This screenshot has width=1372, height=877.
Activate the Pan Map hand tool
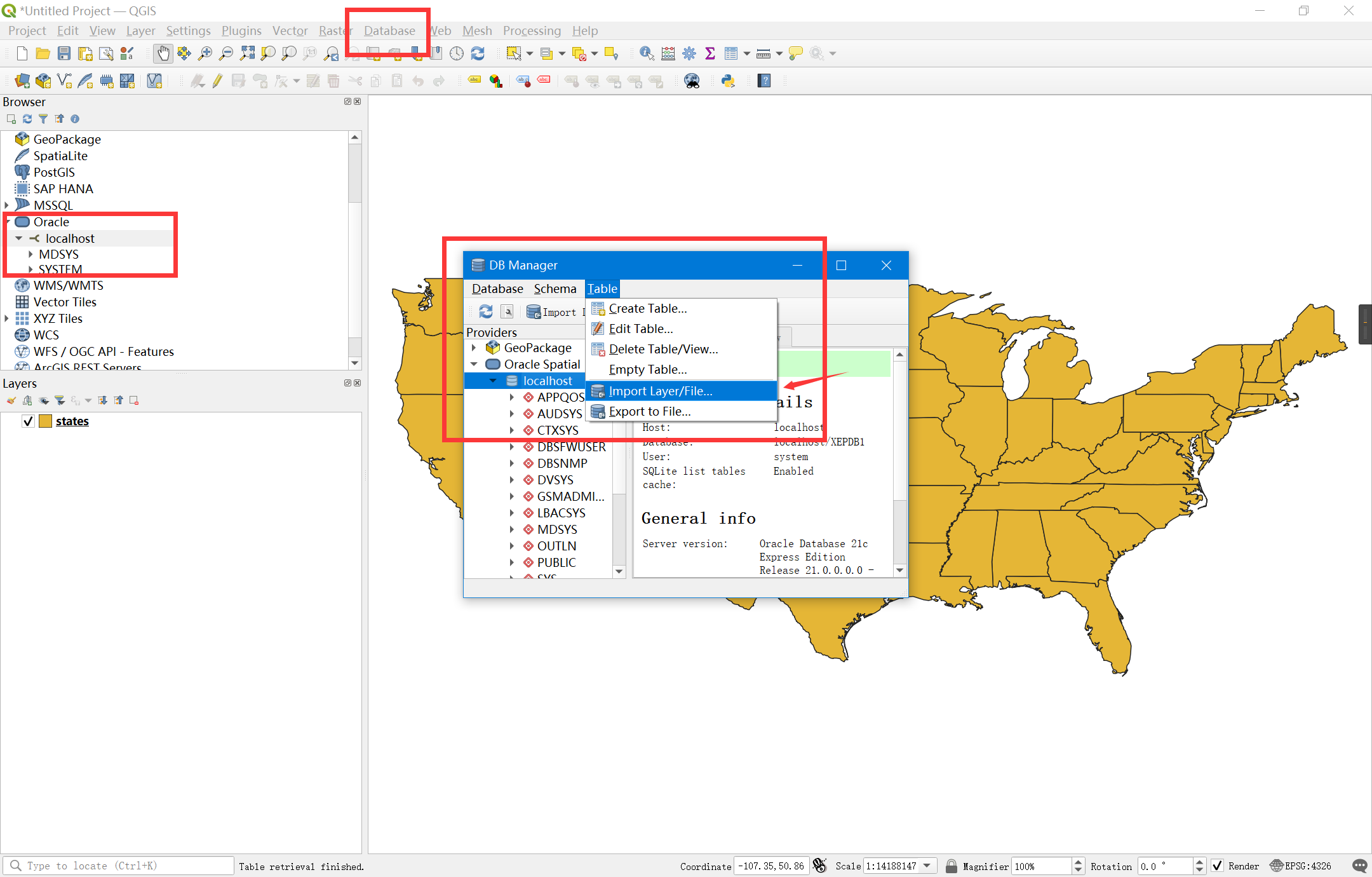[x=163, y=53]
